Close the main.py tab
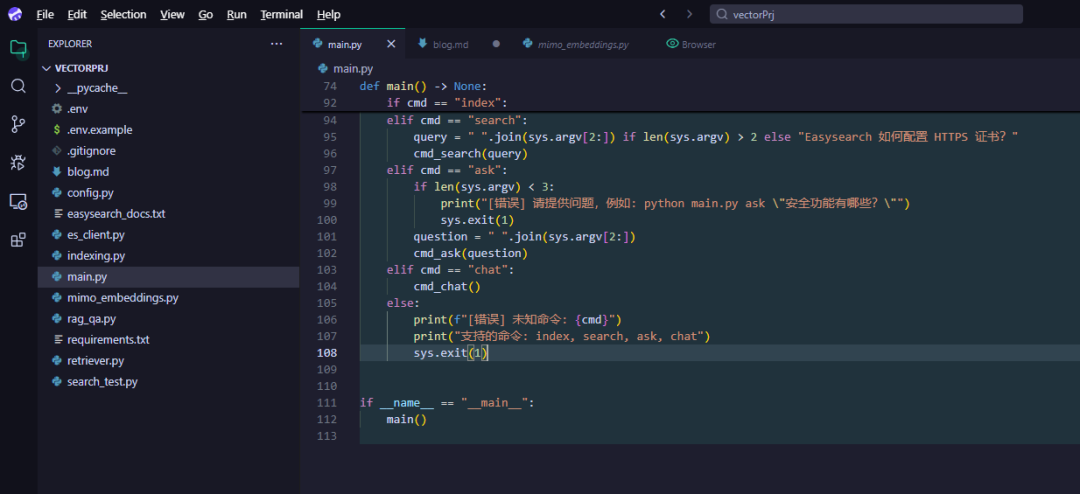Screen dimensions: 1080x494 tap(391, 44)
